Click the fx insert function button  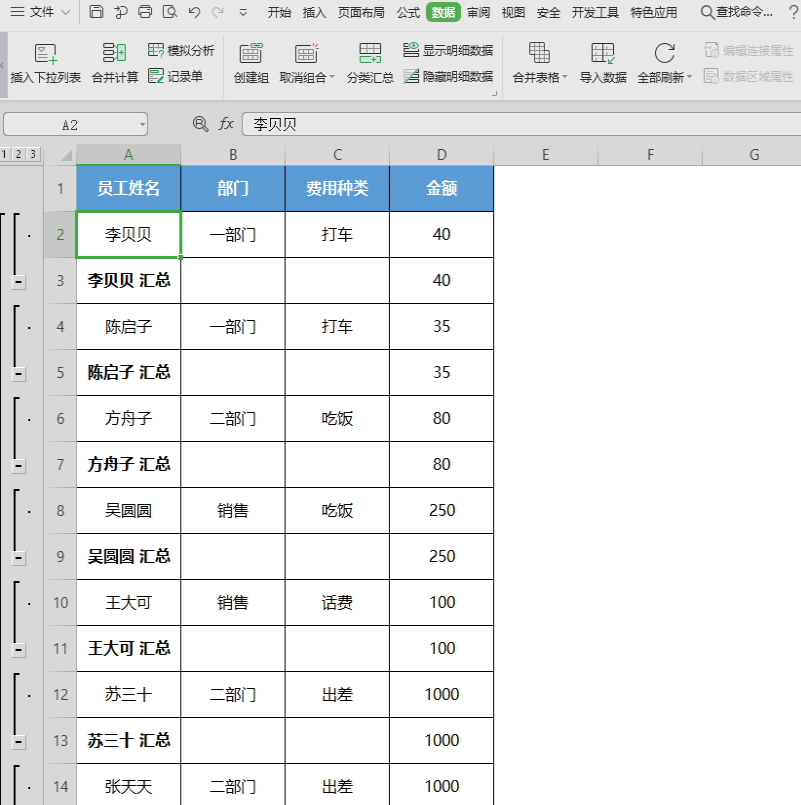tap(226, 123)
